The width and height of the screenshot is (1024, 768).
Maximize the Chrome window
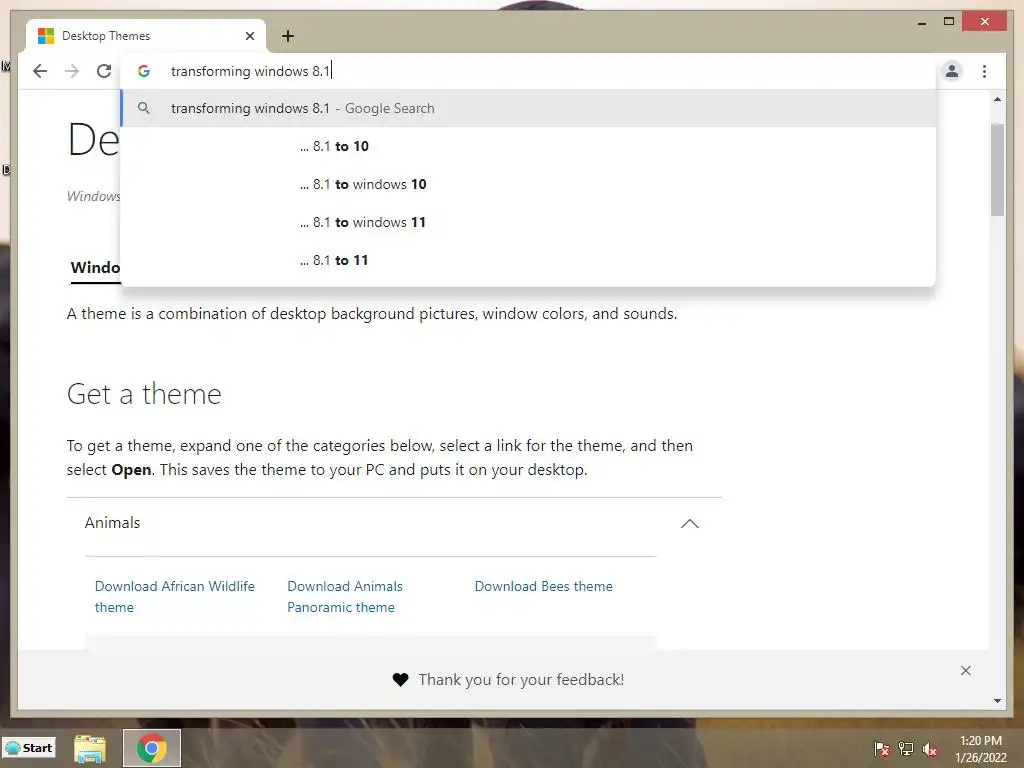click(x=949, y=22)
